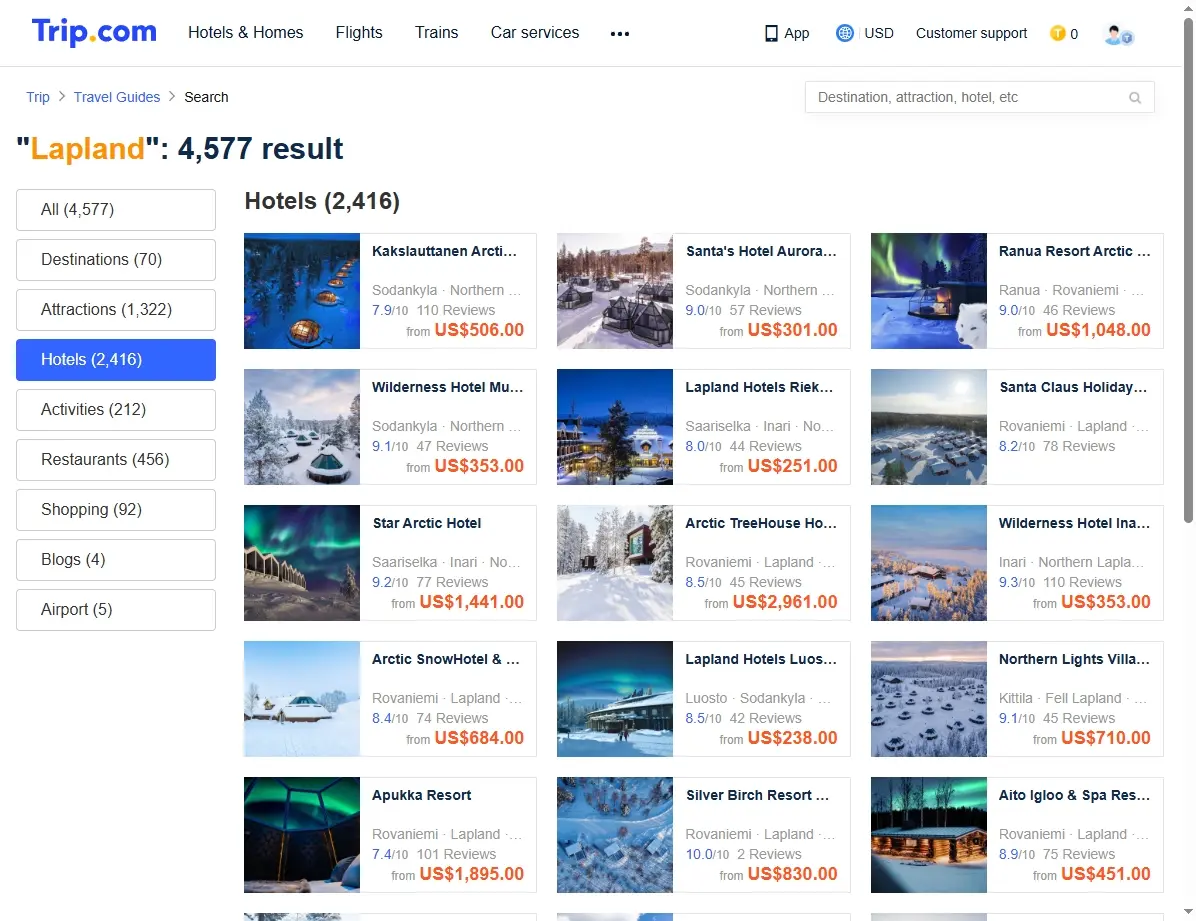Focus the destination search field
Image resolution: width=1196 pixels, height=921 pixels.
[979, 98]
